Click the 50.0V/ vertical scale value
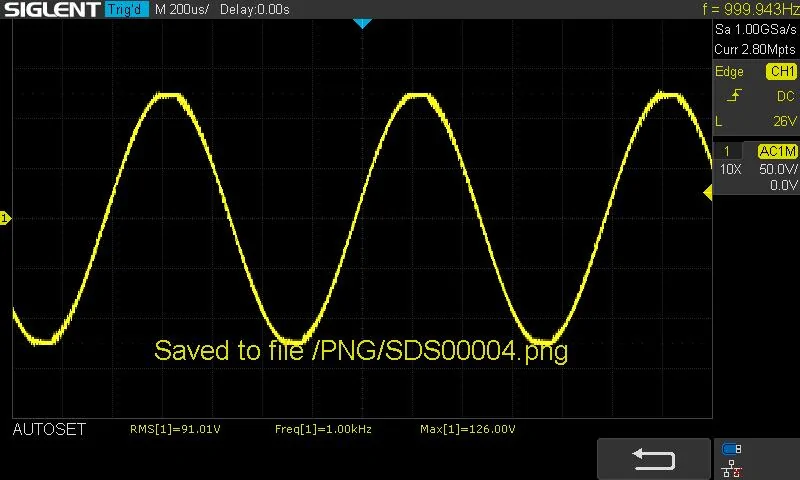This screenshot has height=480, width=800. [778, 169]
